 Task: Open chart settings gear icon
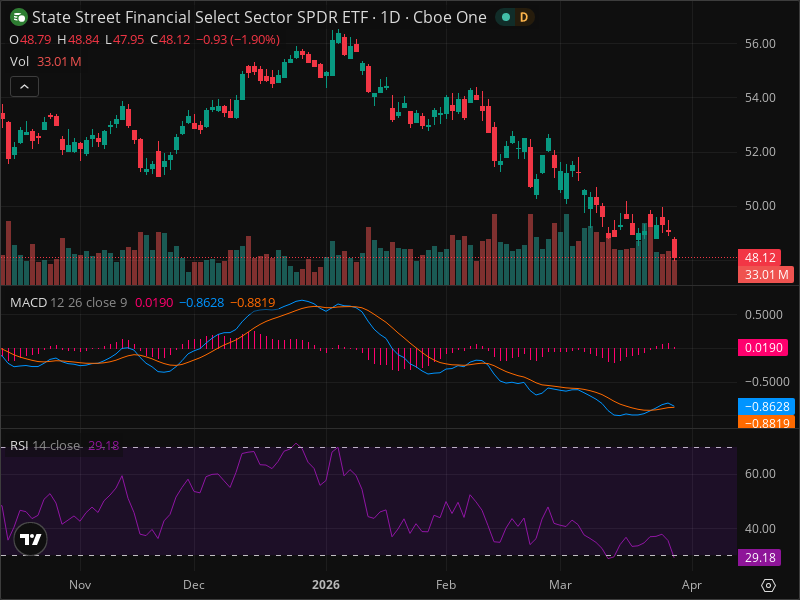pos(768,585)
